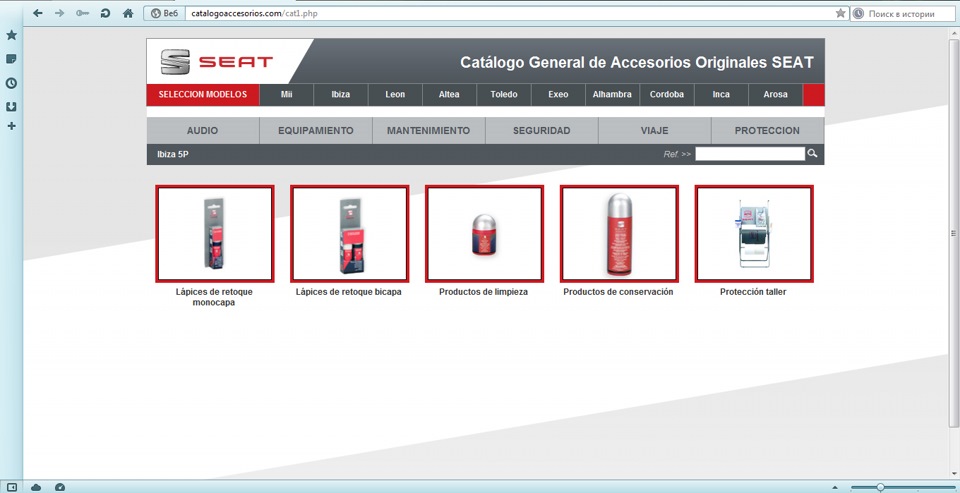Open Productos de limpieza thumbnail
Screen dimensions: 960x493
click(x=484, y=233)
